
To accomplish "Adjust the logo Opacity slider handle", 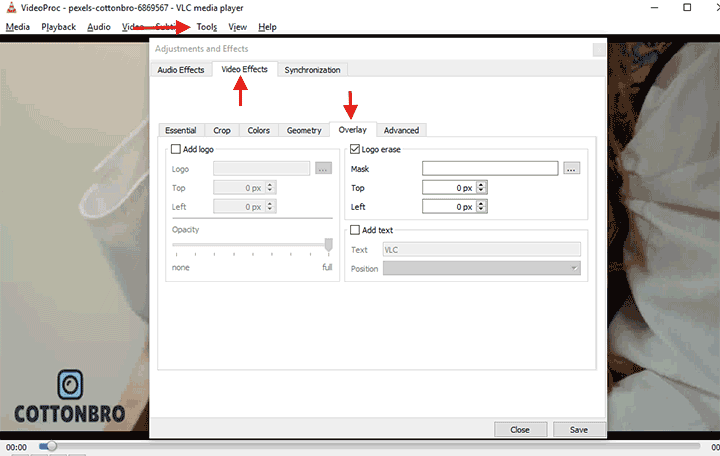I will [x=328, y=244].
